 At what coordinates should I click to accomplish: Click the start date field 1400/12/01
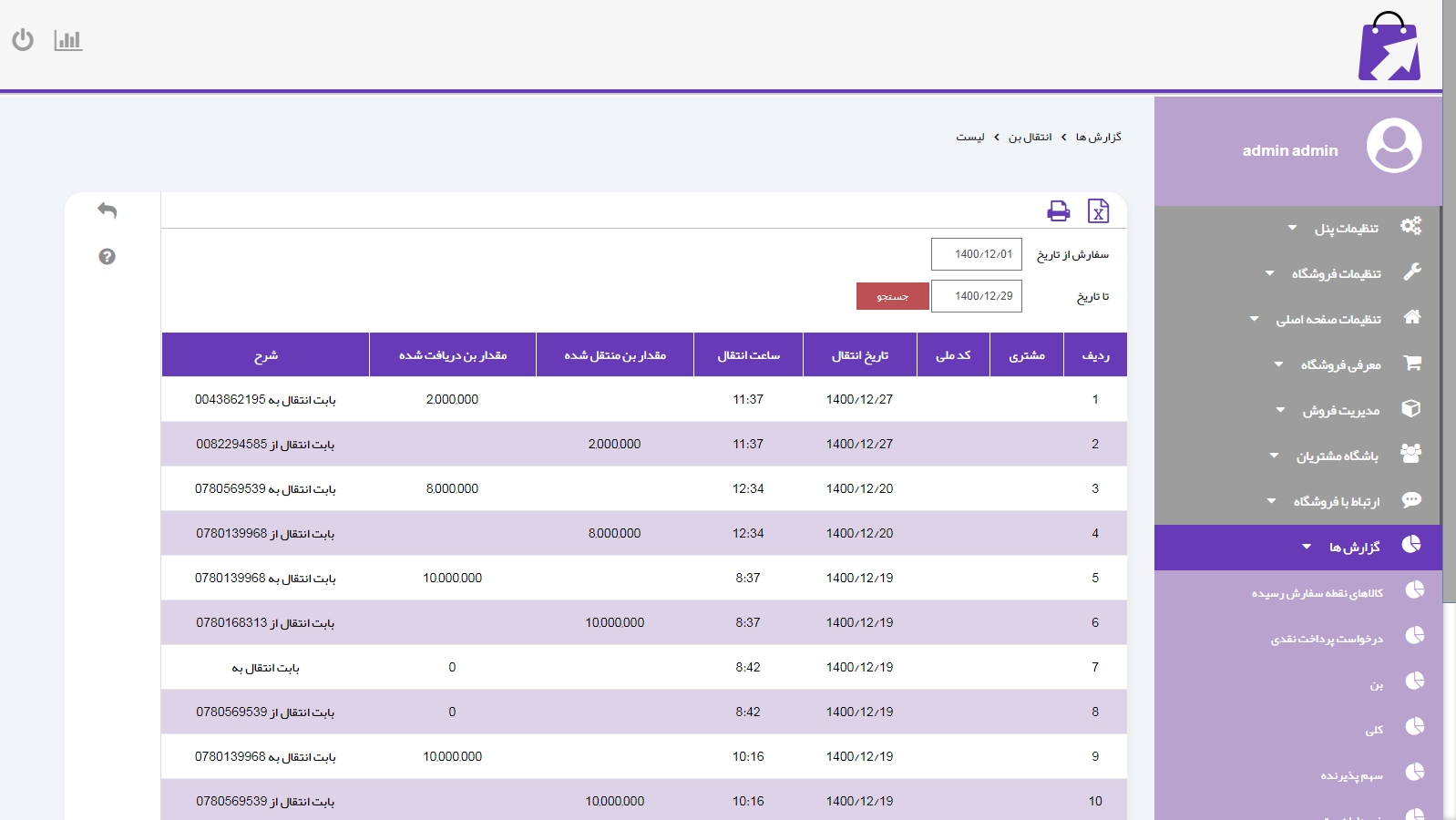coord(977,254)
